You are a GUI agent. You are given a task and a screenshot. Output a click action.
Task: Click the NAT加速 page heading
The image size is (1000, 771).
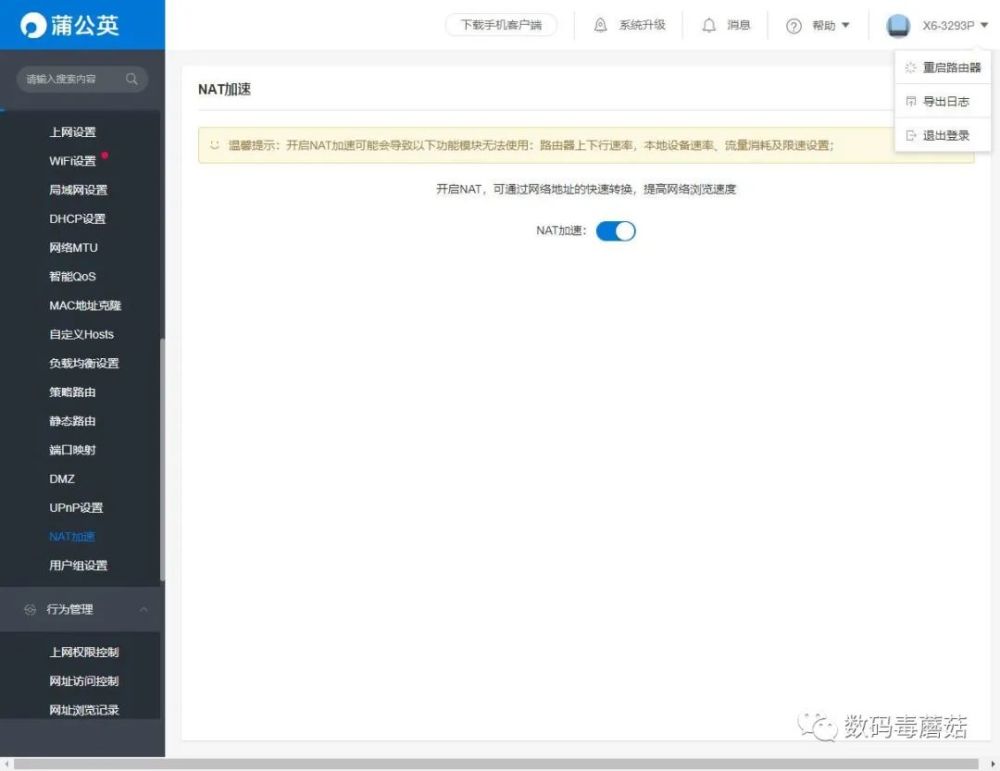(224, 89)
